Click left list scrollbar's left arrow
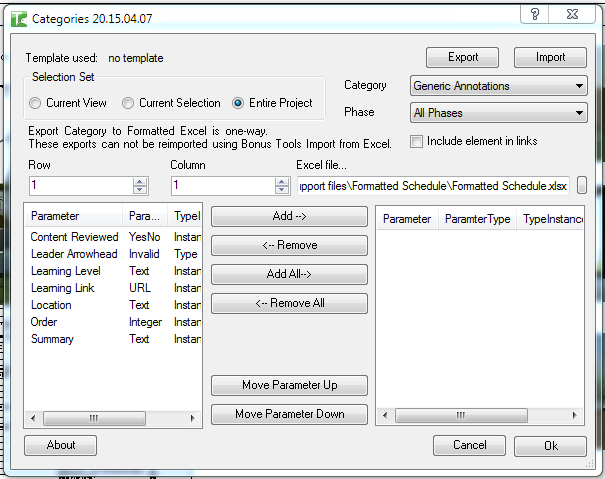Image resolution: width=605 pixels, height=479 pixels. 33,418
